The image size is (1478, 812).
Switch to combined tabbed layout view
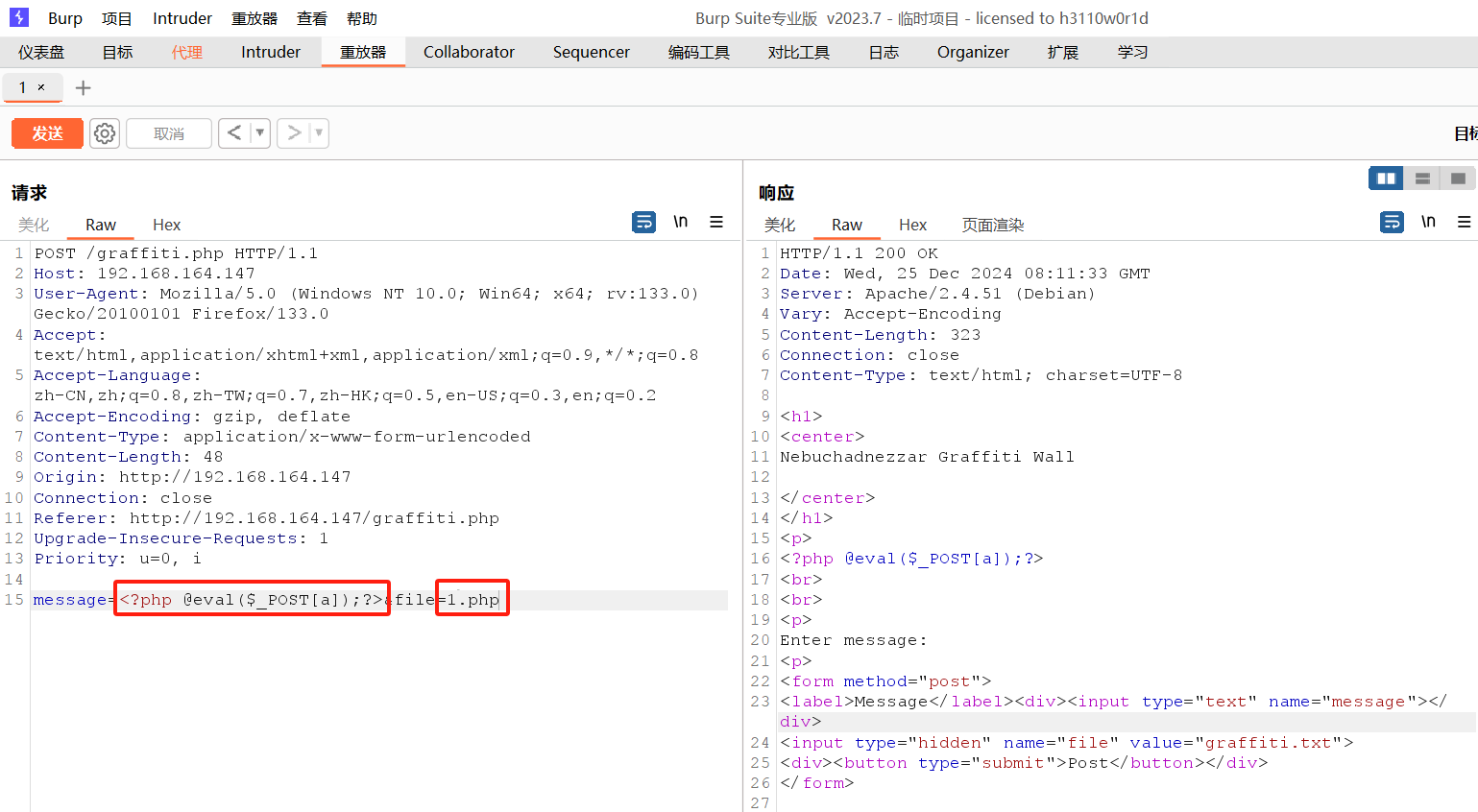point(1458,179)
